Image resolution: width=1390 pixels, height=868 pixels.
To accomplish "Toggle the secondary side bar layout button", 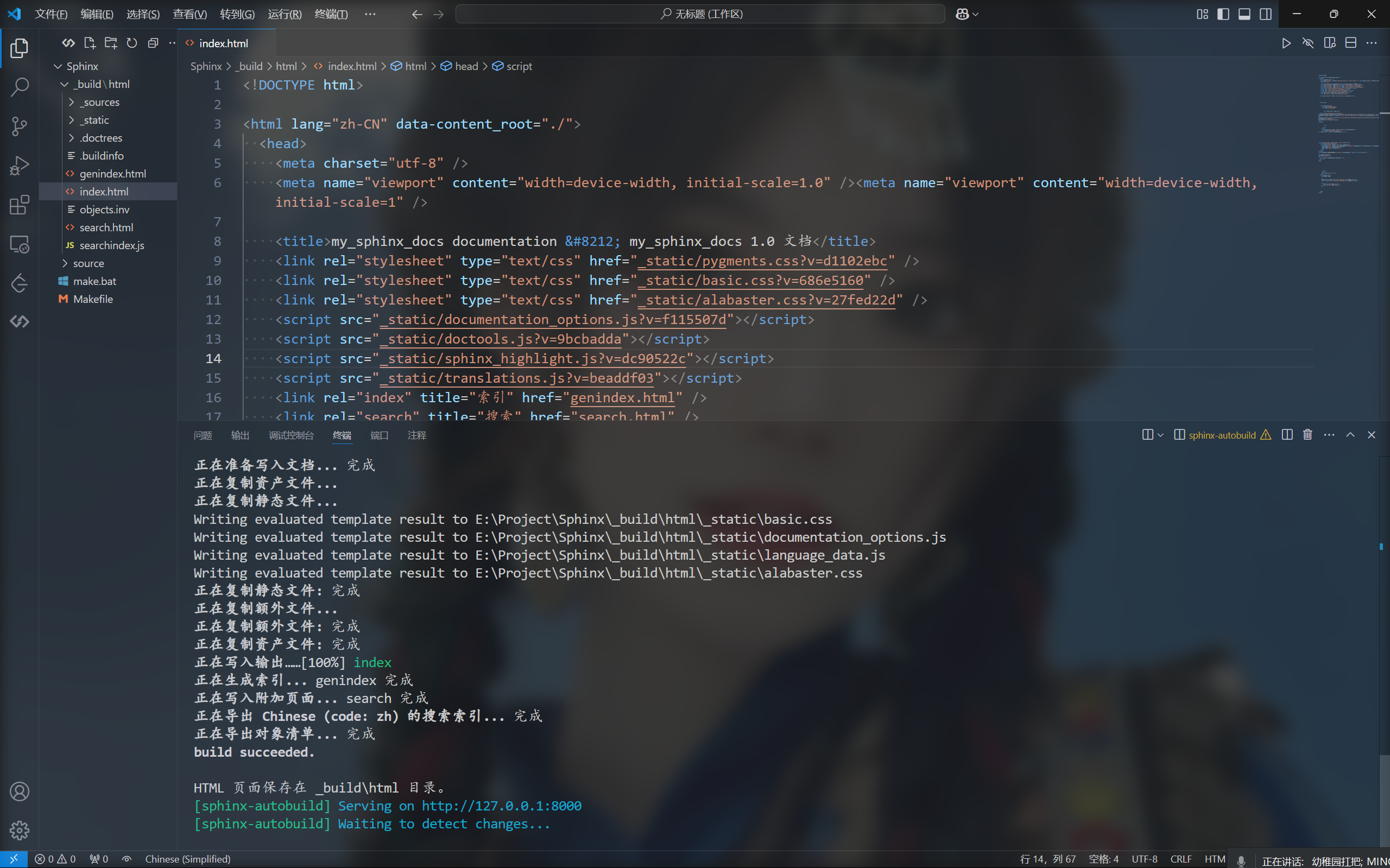I will [1266, 14].
